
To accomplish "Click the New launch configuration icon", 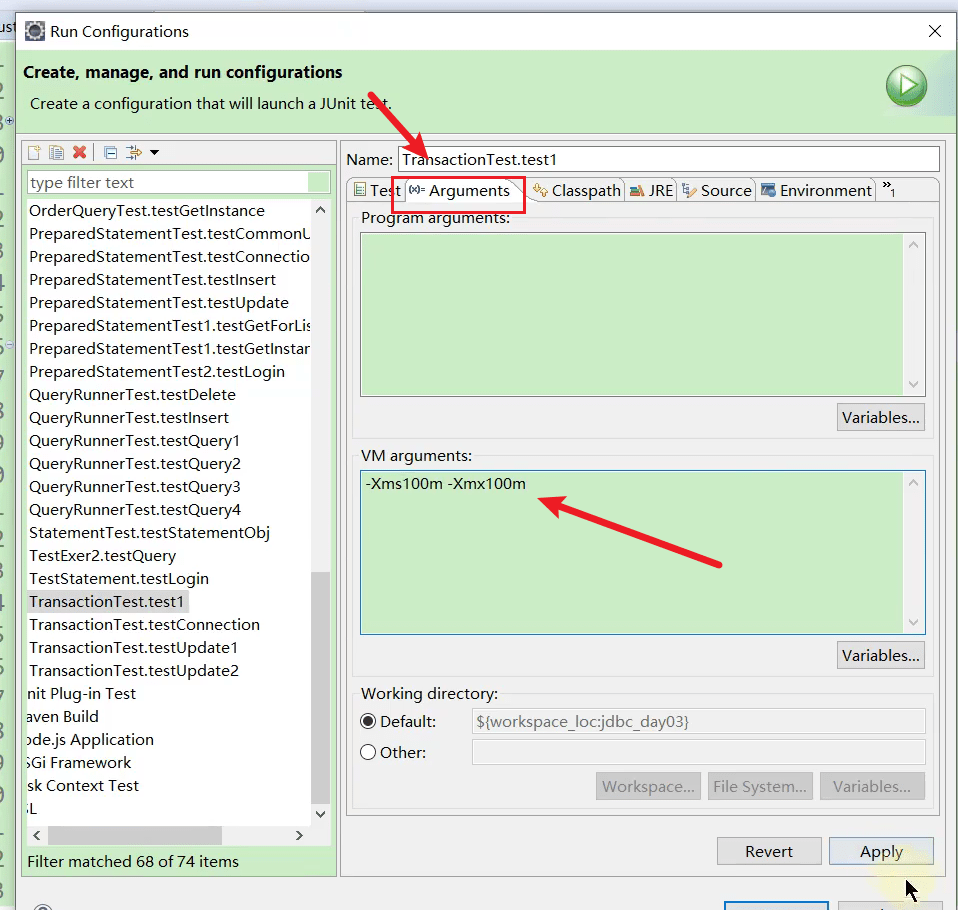I will tap(35, 153).
